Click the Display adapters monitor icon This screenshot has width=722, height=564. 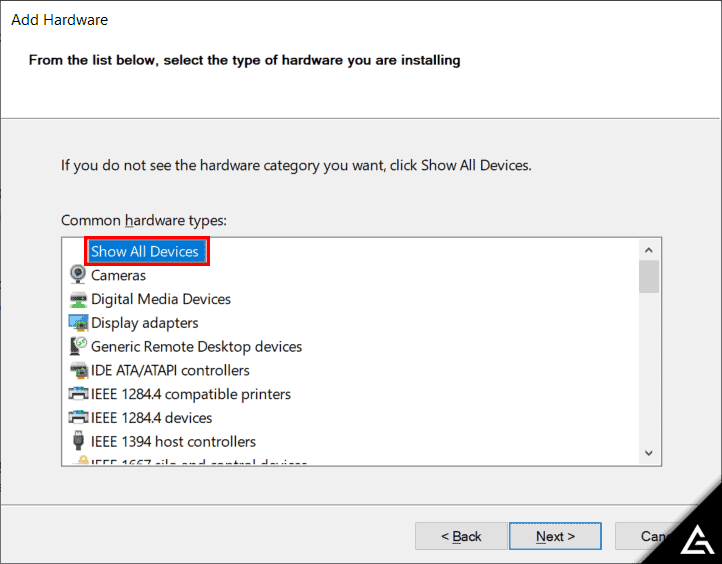(x=78, y=323)
